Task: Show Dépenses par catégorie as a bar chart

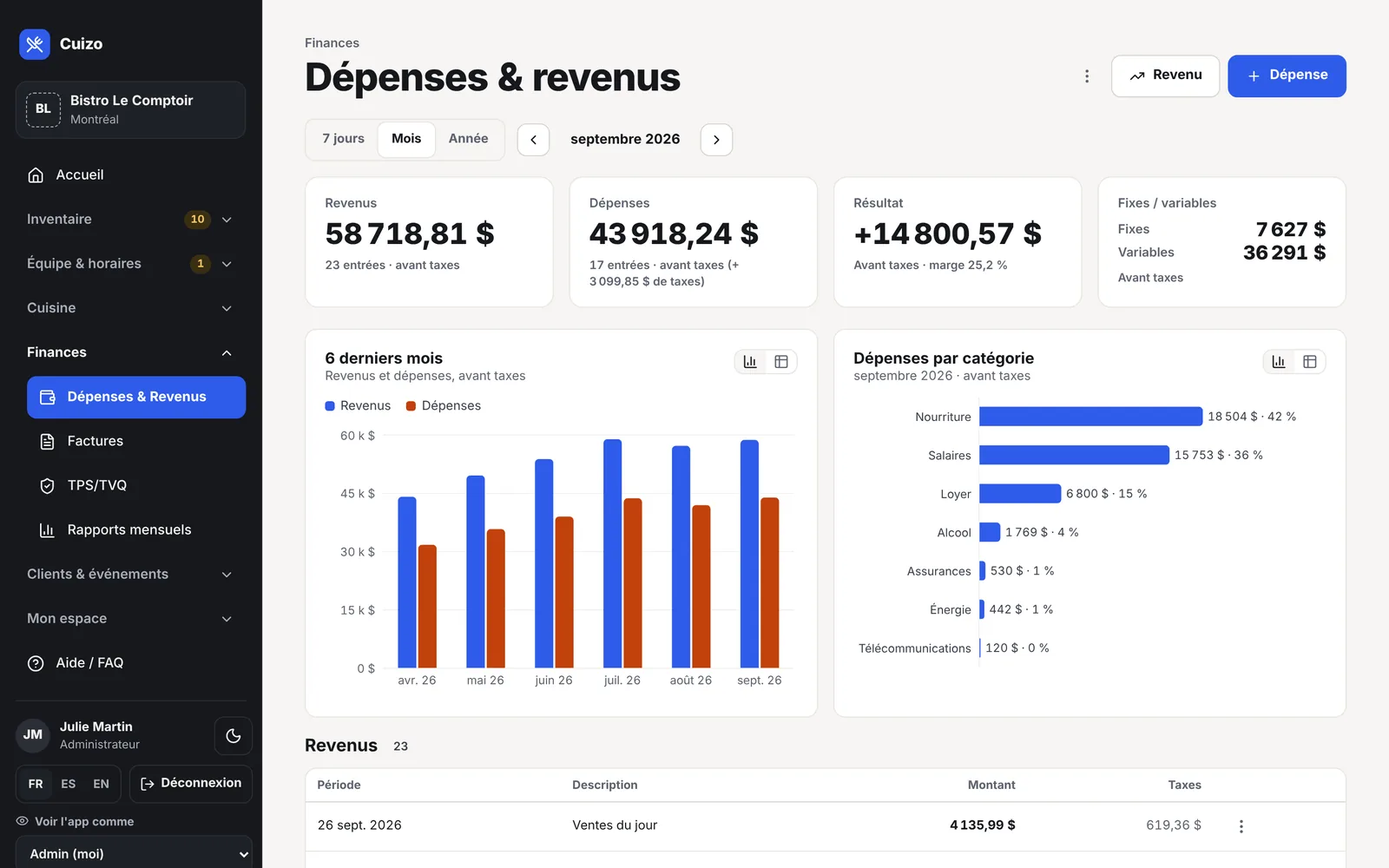Action: tap(1279, 362)
